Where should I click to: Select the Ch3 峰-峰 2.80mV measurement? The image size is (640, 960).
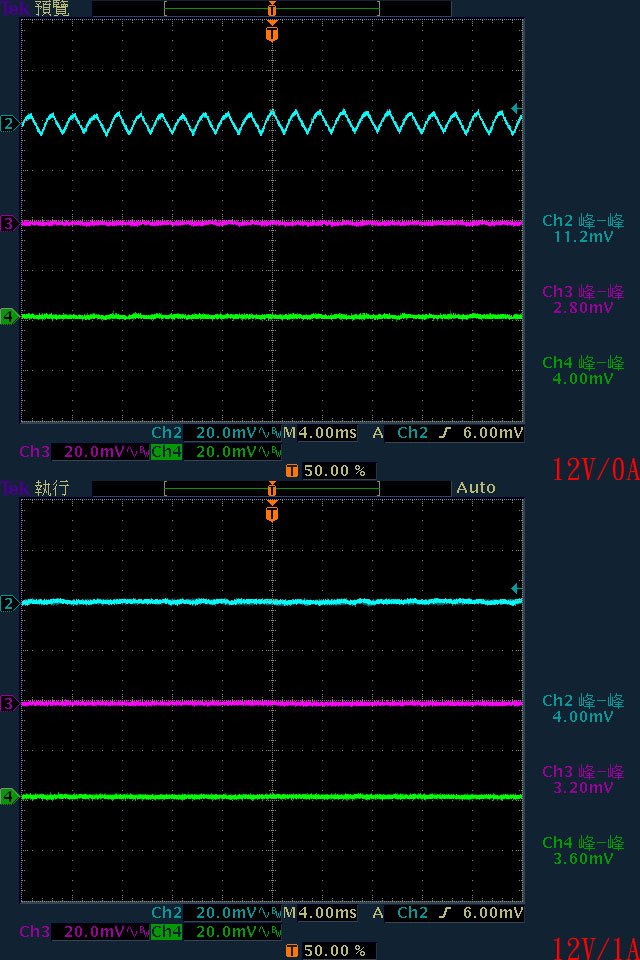click(x=583, y=299)
